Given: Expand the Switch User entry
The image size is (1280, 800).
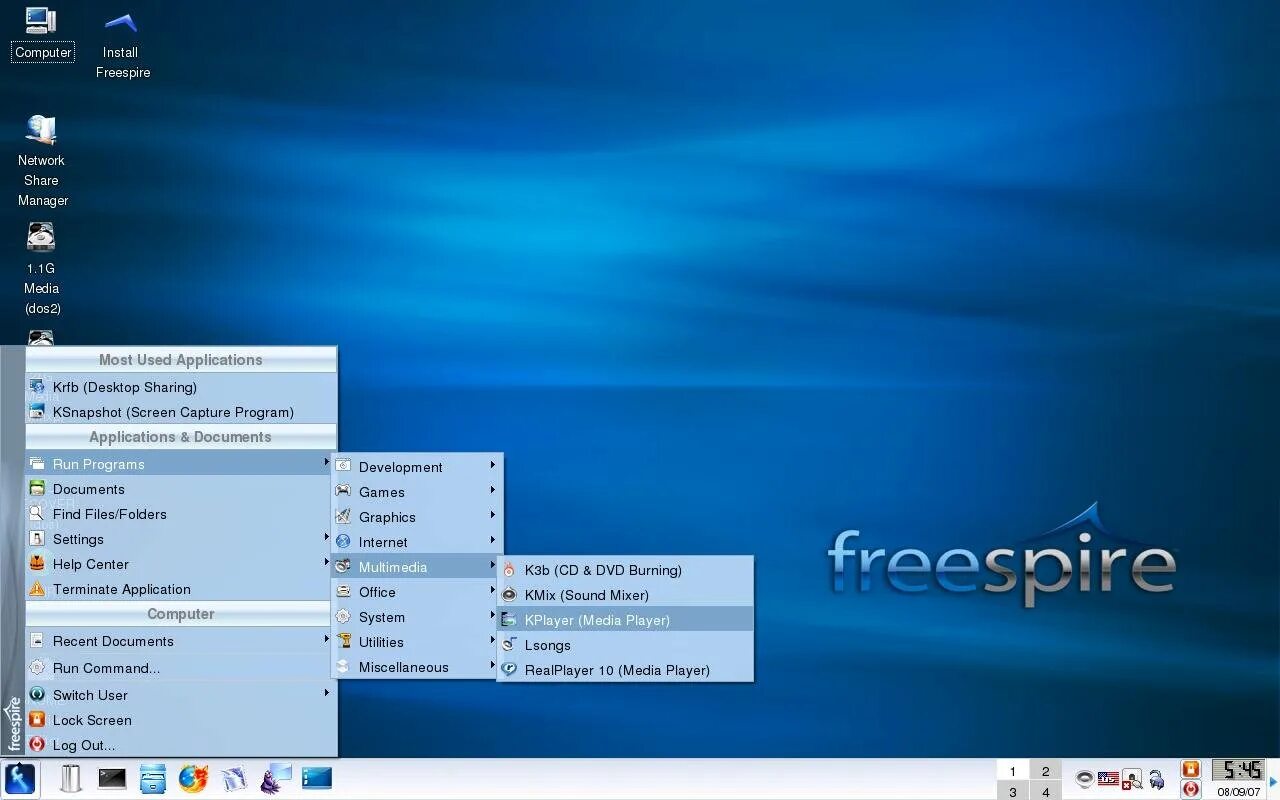Looking at the screenshot, I should click(181, 695).
